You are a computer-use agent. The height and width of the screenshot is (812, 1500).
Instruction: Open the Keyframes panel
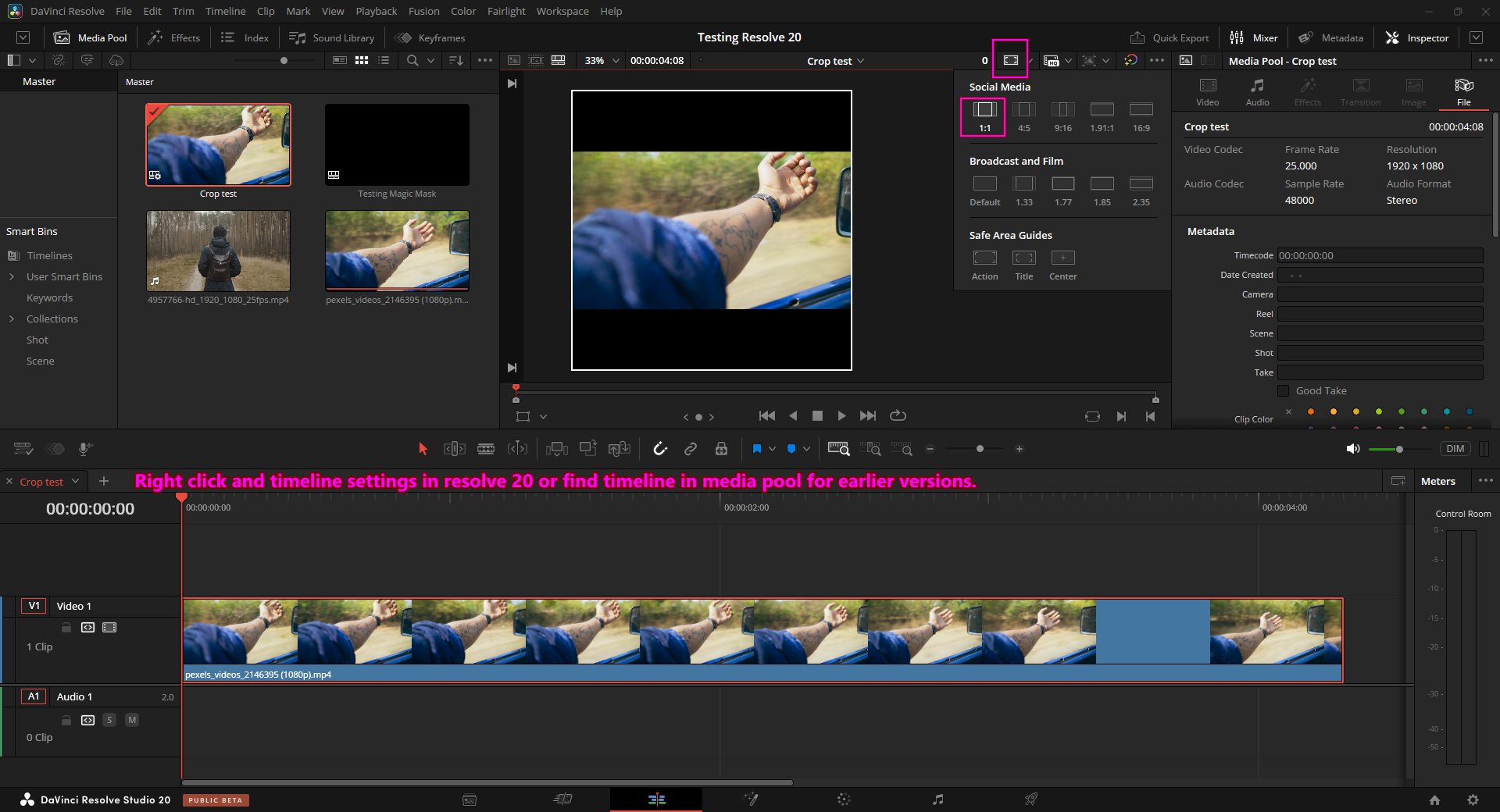click(430, 37)
